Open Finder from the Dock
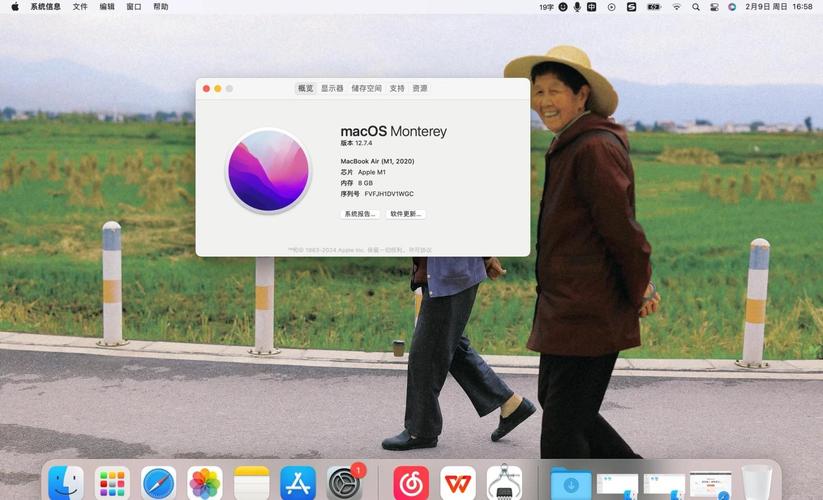Screen dimensions: 823x500 66,483
